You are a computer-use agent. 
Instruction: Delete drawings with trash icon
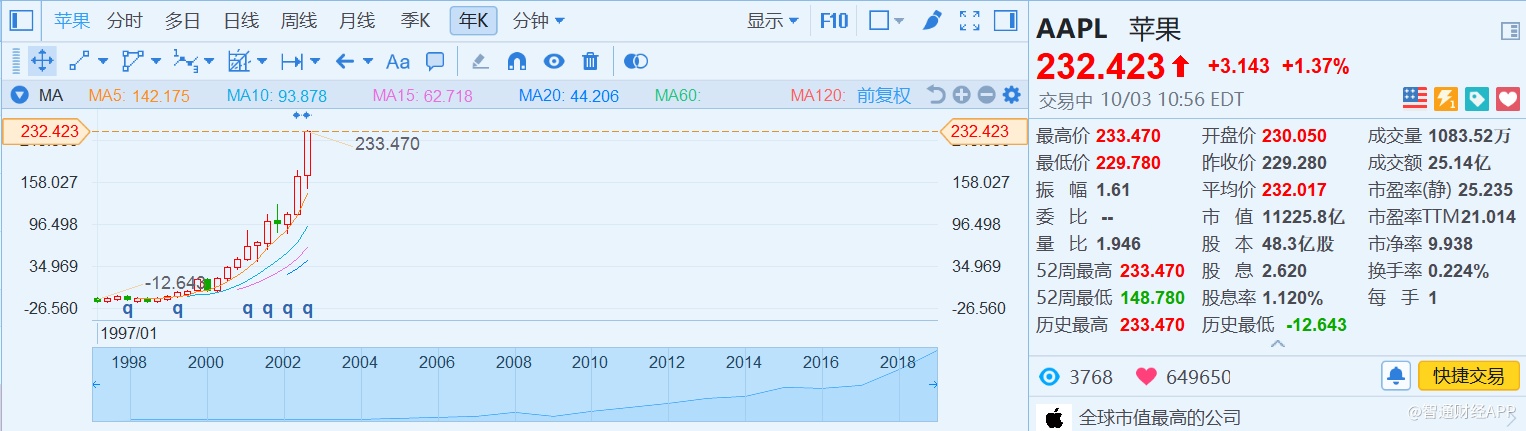tap(590, 61)
